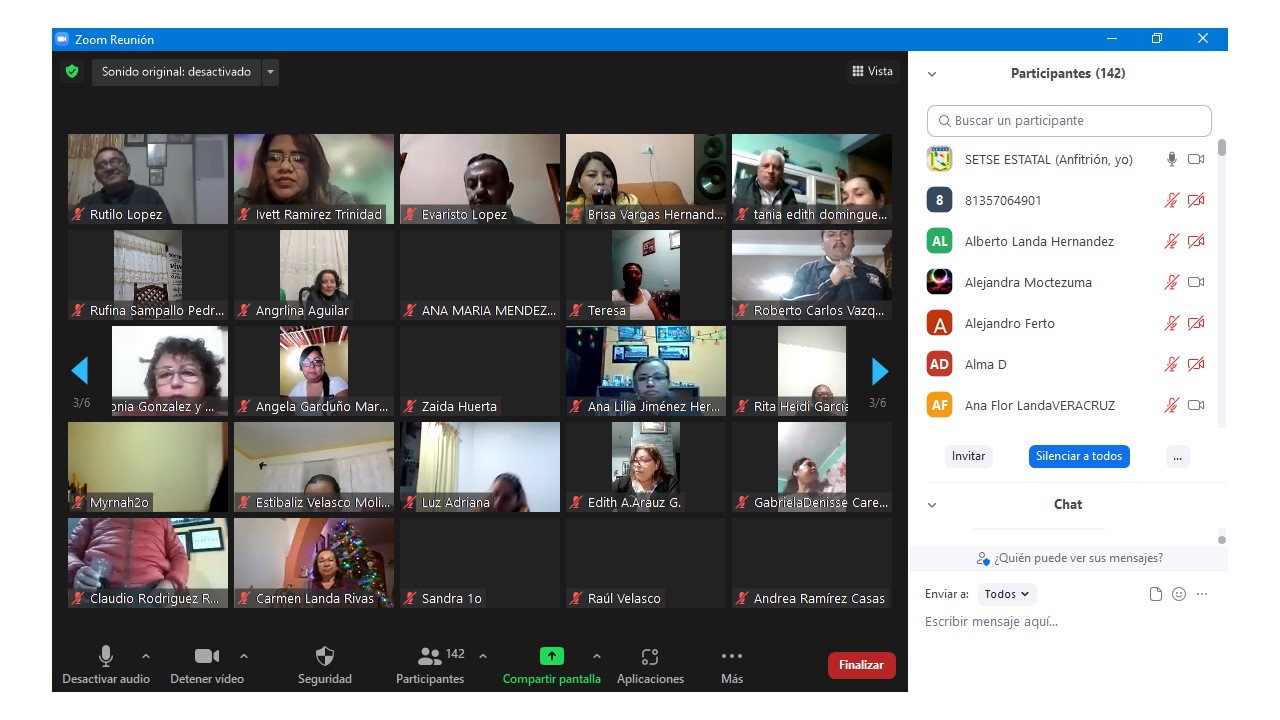Select Carmen Landa Rivas video tile
The image size is (1280, 720).
(314, 563)
